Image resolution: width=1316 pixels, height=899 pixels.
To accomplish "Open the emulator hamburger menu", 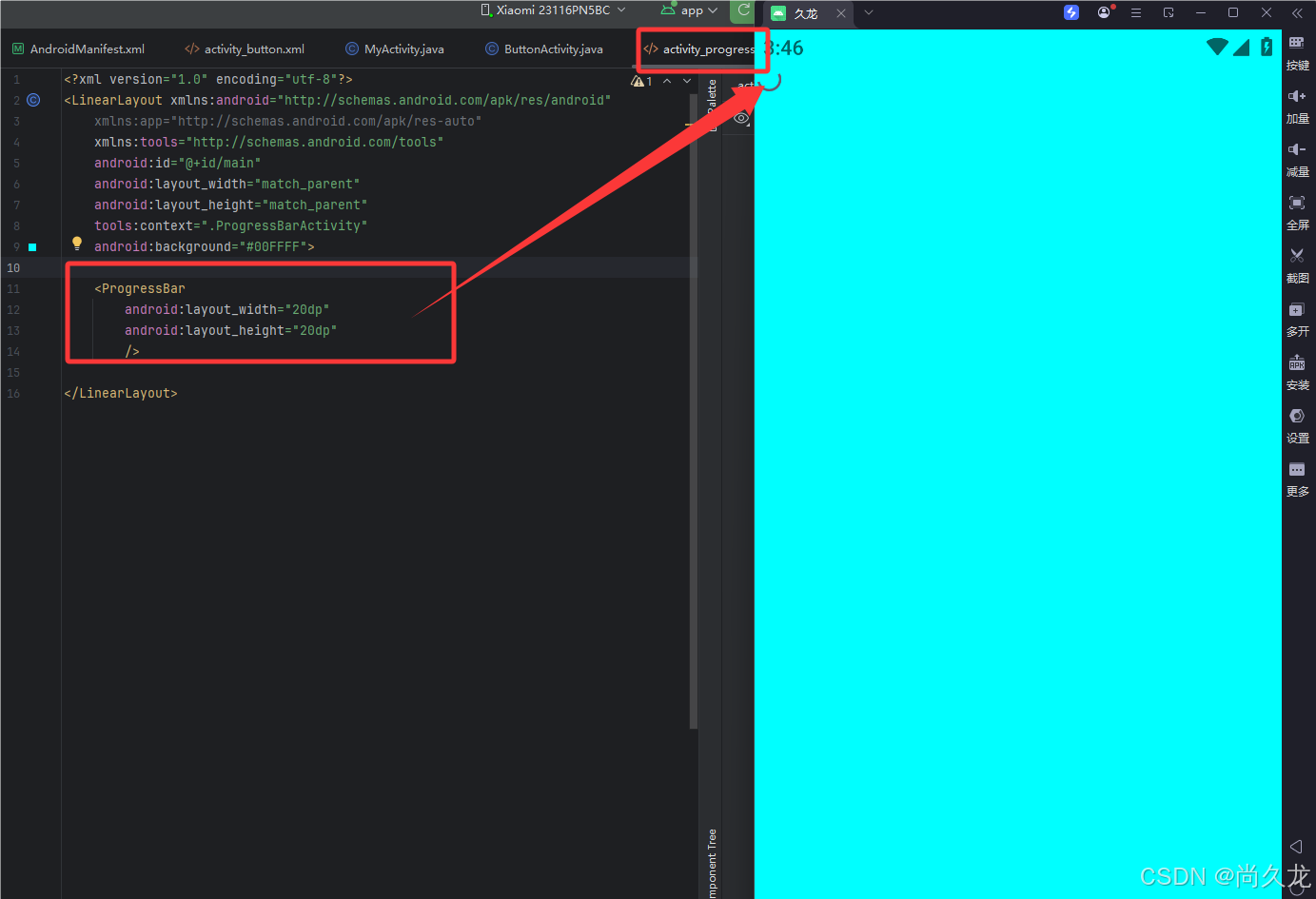I will (1136, 12).
